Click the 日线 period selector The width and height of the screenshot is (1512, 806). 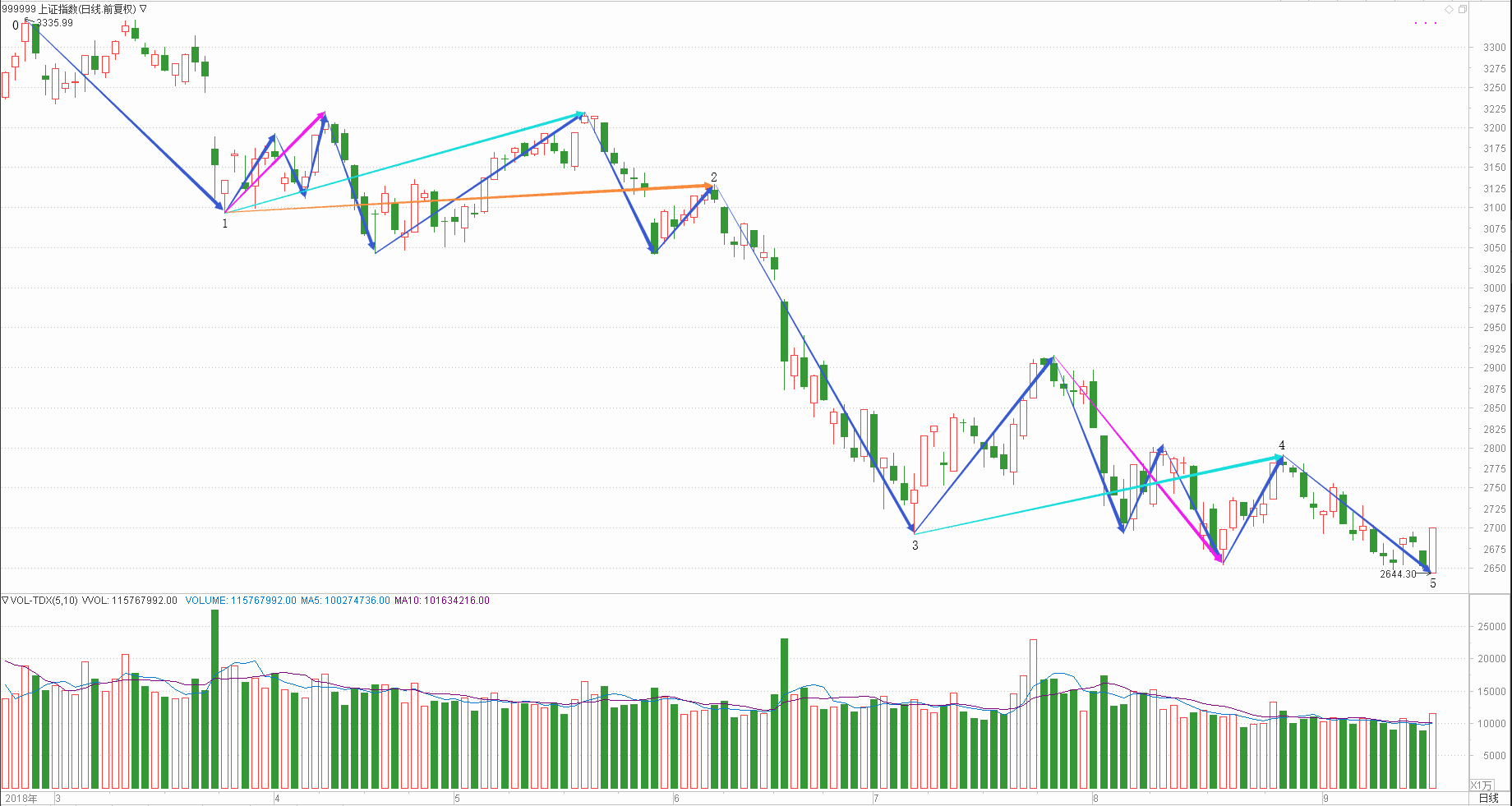click(1488, 798)
